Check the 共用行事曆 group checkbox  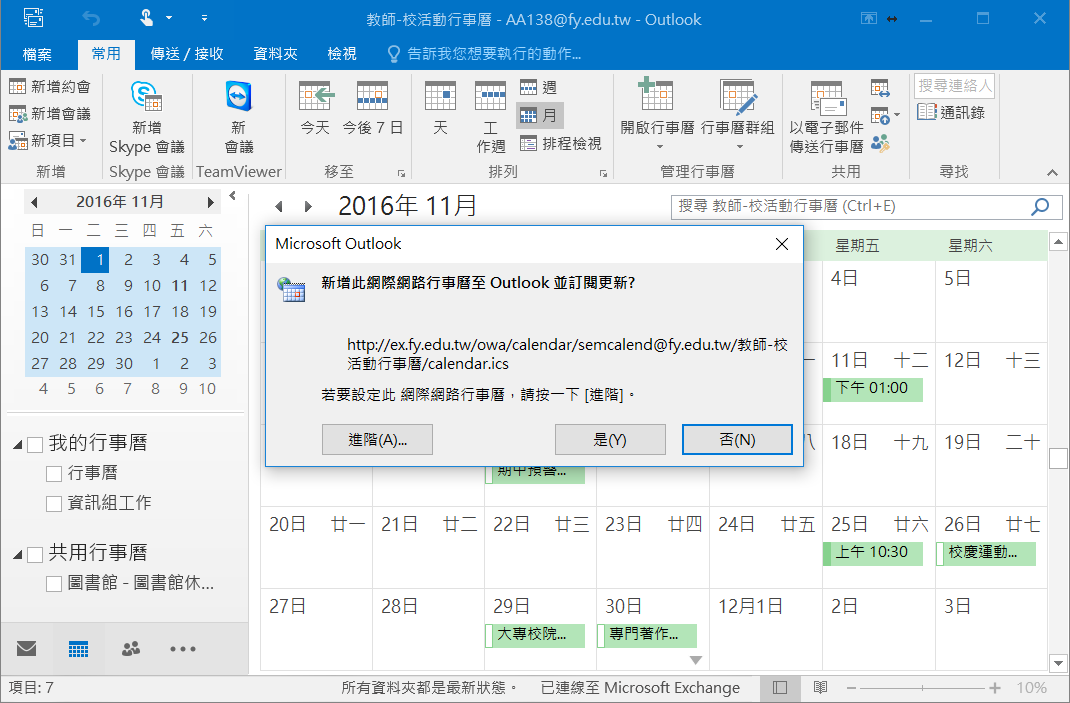(x=35, y=554)
